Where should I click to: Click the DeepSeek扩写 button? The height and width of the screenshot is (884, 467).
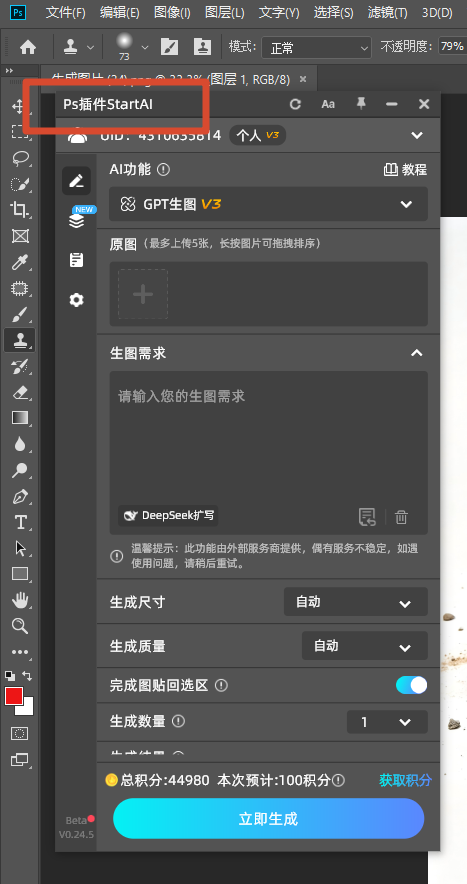click(168, 515)
